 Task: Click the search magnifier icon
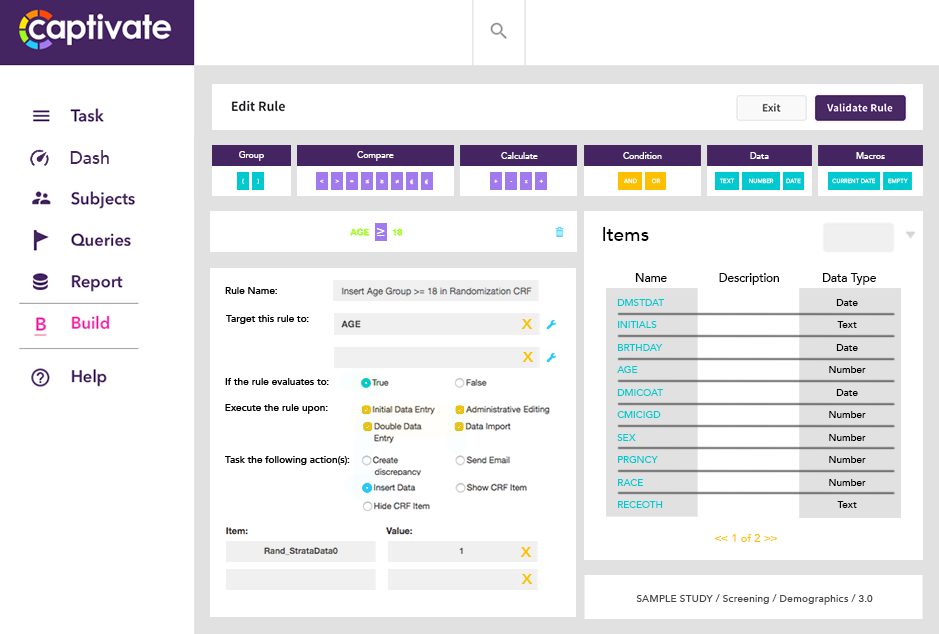tap(498, 31)
